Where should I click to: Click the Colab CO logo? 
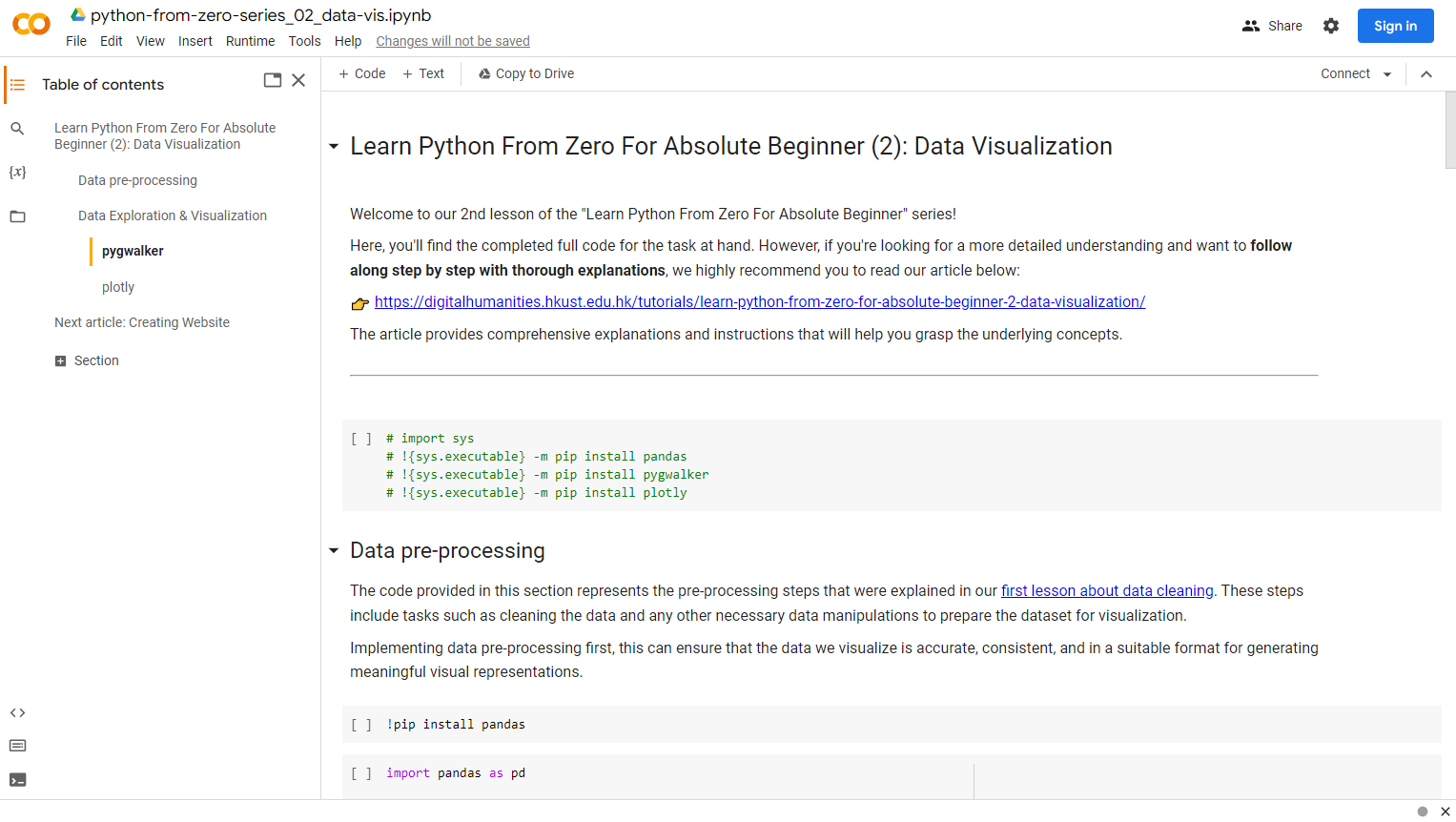tap(31, 25)
